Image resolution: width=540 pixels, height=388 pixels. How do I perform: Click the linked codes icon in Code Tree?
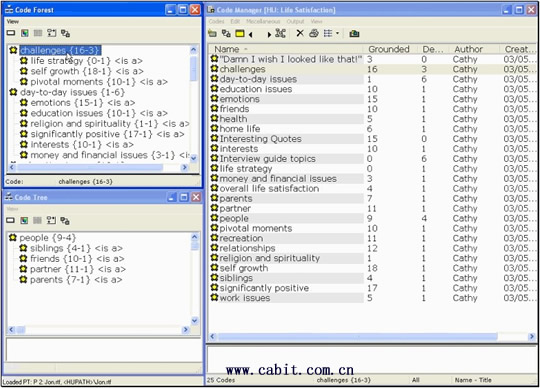[65, 220]
